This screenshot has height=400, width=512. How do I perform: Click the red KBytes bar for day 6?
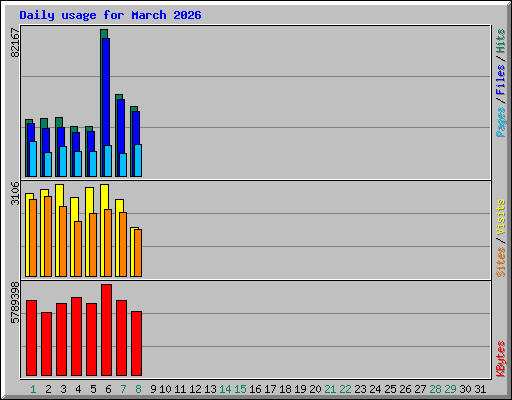(x=106, y=330)
